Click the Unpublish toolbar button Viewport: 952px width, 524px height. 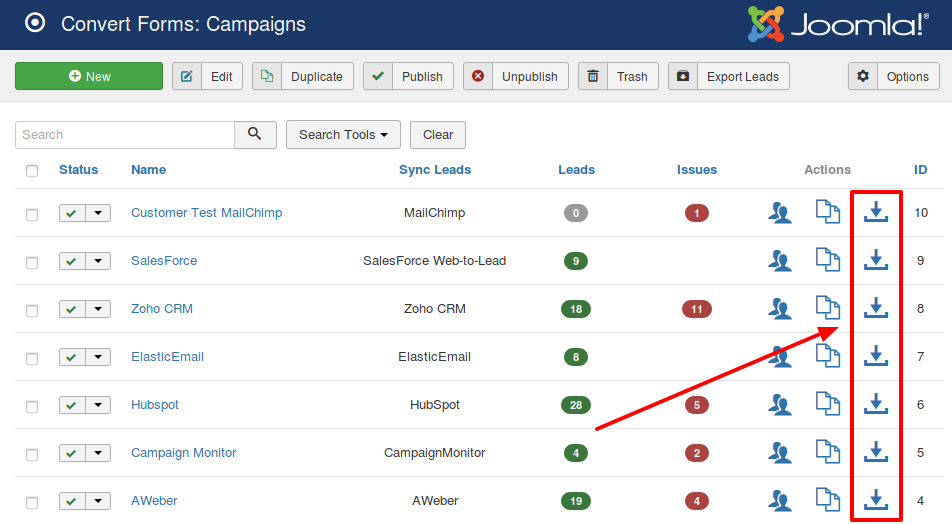tap(515, 76)
